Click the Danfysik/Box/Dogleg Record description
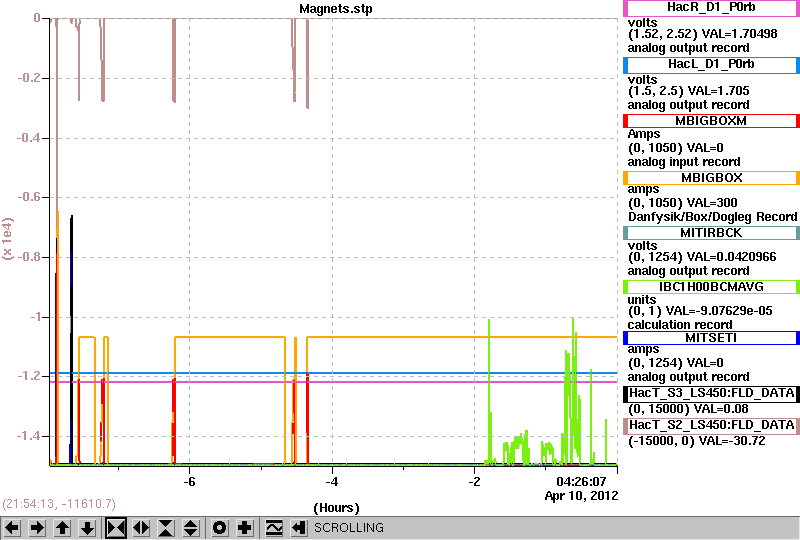 712,217
